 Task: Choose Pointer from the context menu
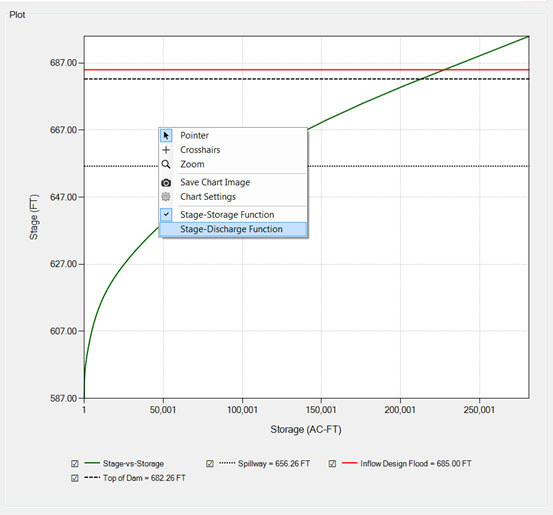(233, 135)
